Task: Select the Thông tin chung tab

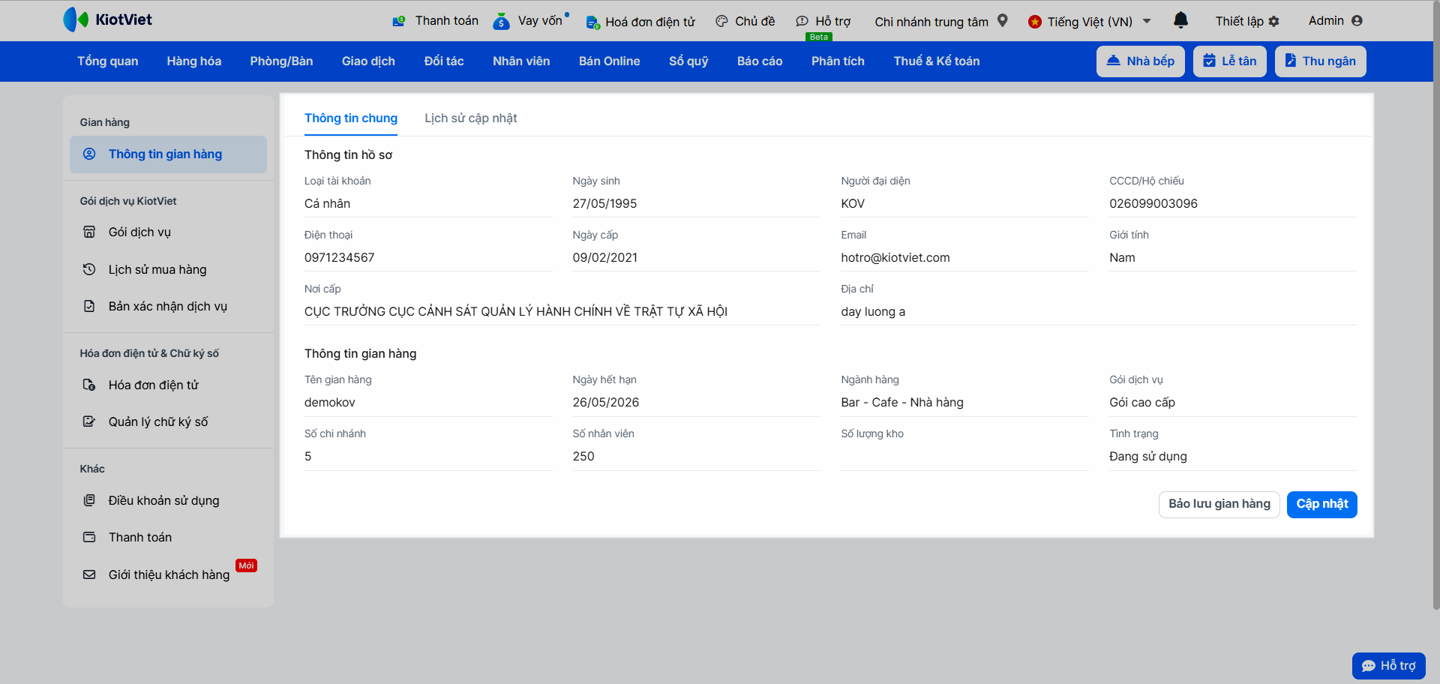Action: [351, 118]
